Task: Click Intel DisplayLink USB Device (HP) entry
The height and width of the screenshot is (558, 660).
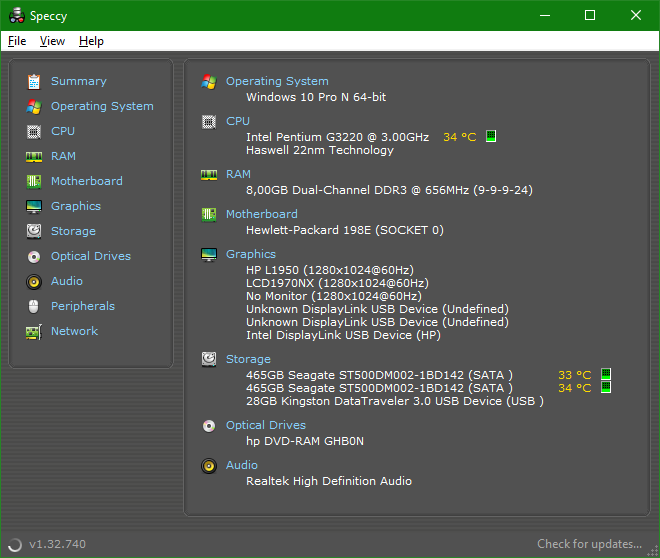Action: coord(343,335)
